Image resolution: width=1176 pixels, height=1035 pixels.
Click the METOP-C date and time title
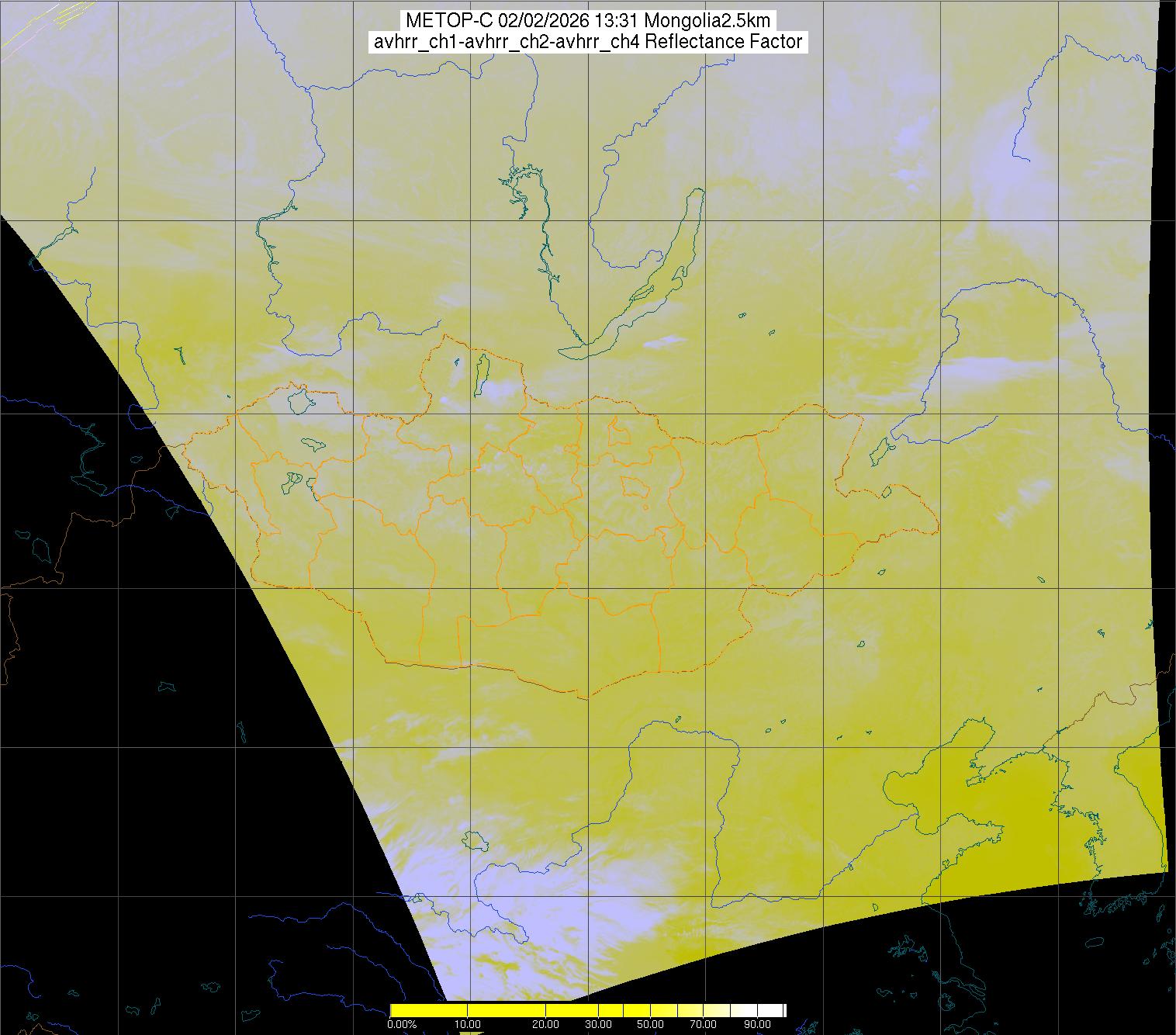(587, 21)
